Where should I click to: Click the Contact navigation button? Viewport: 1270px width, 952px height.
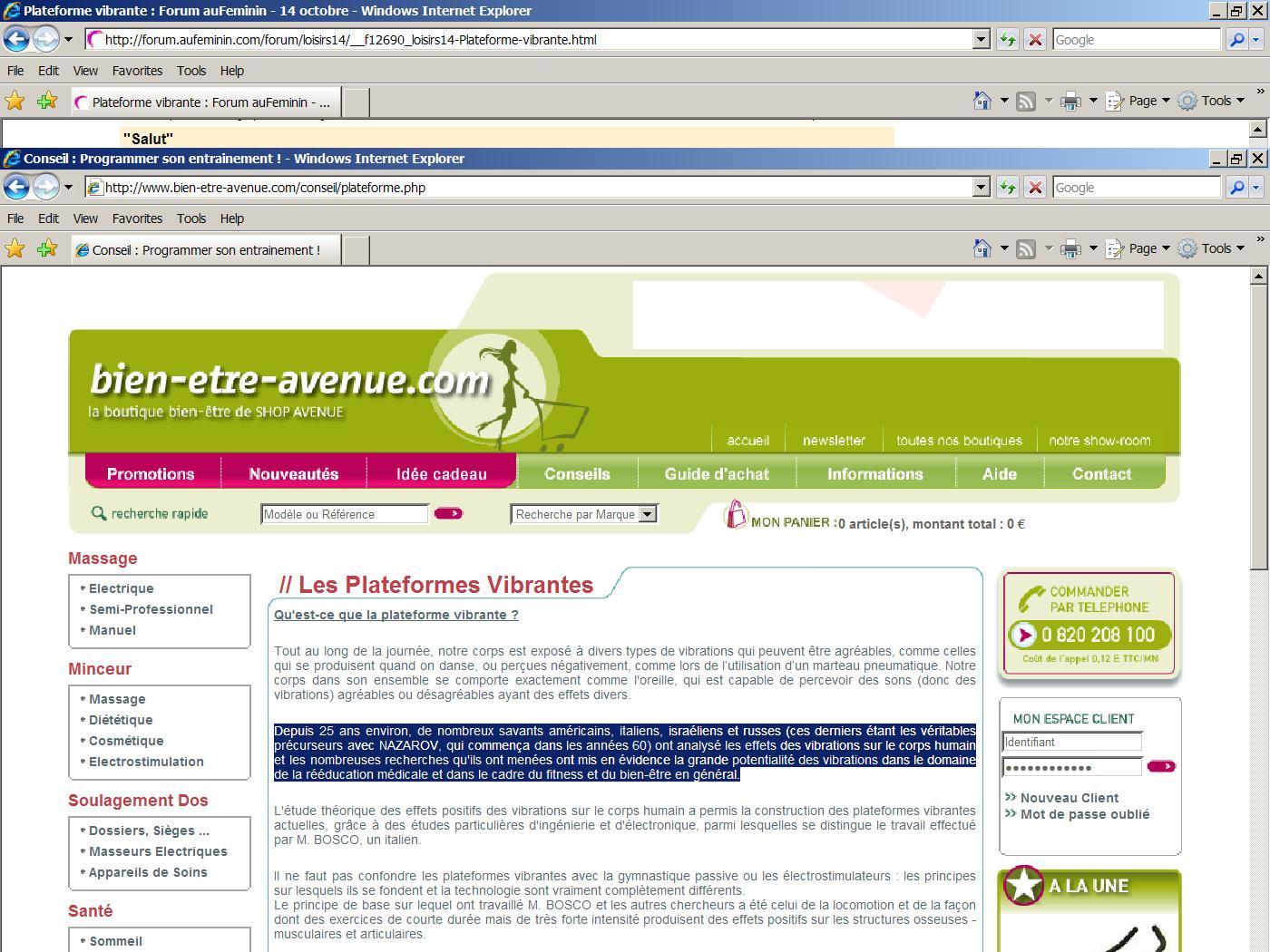click(x=1101, y=473)
